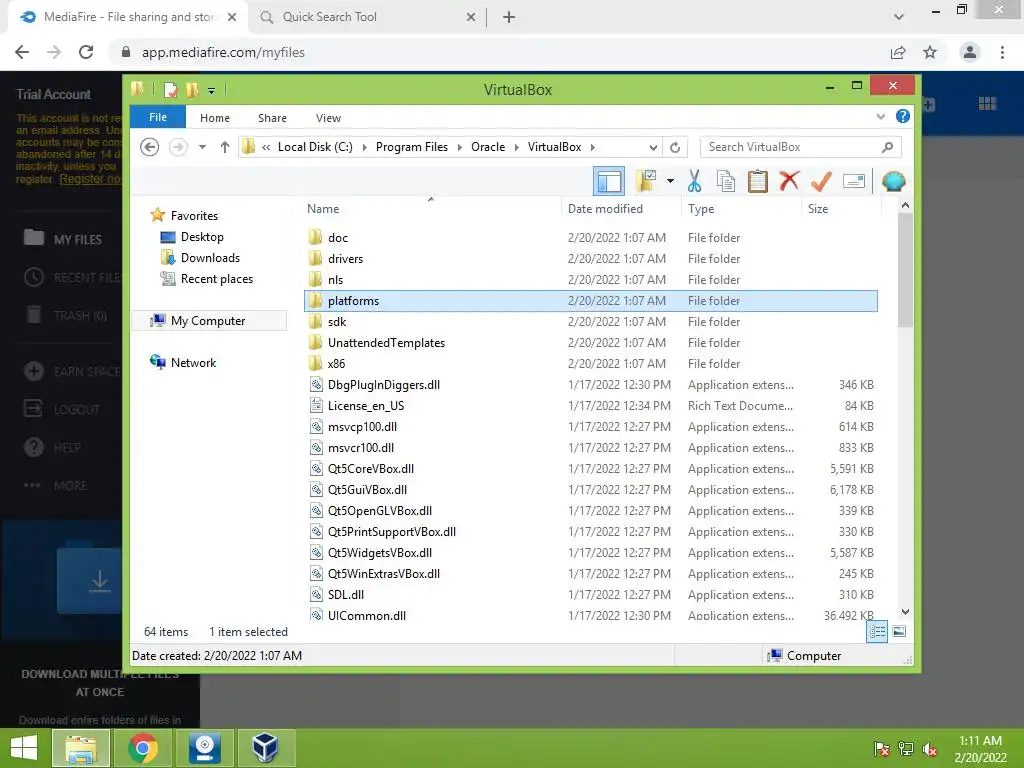Go forward in Explorer navigation

pos(178,147)
